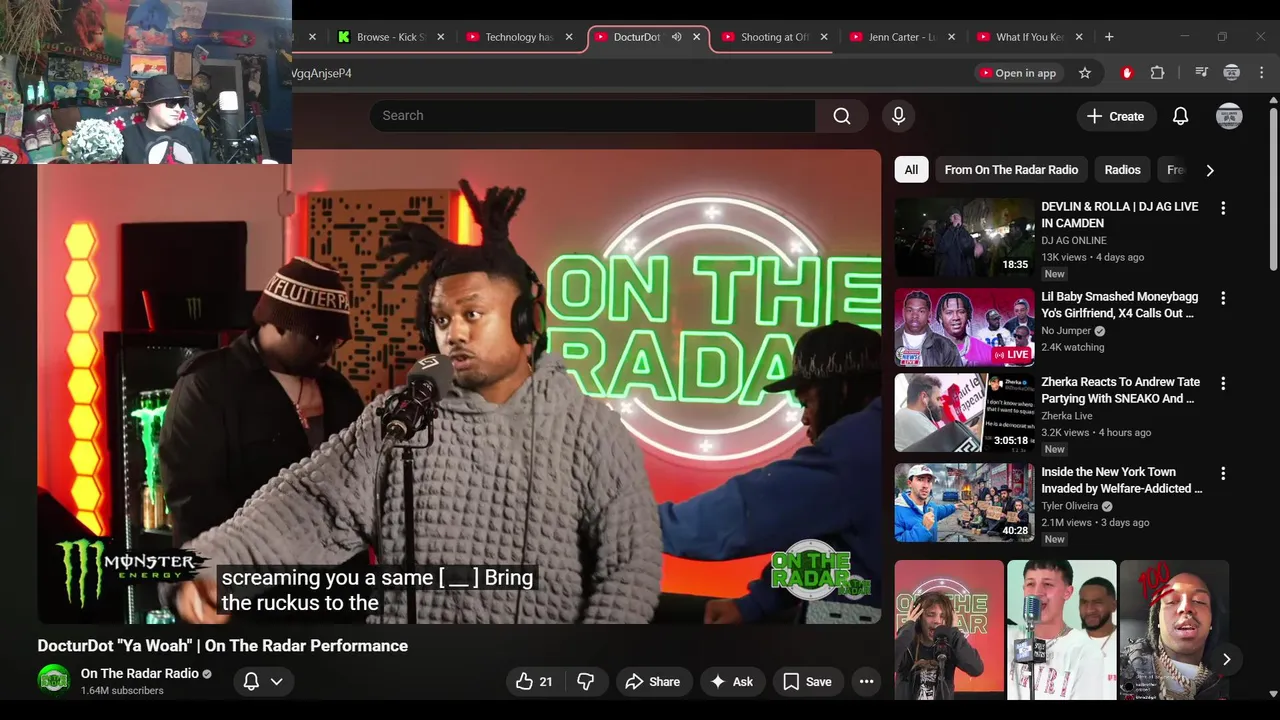This screenshot has width=1280, height=720.
Task: Open the Zherka Reacts video thumbnail
Action: click(964, 412)
